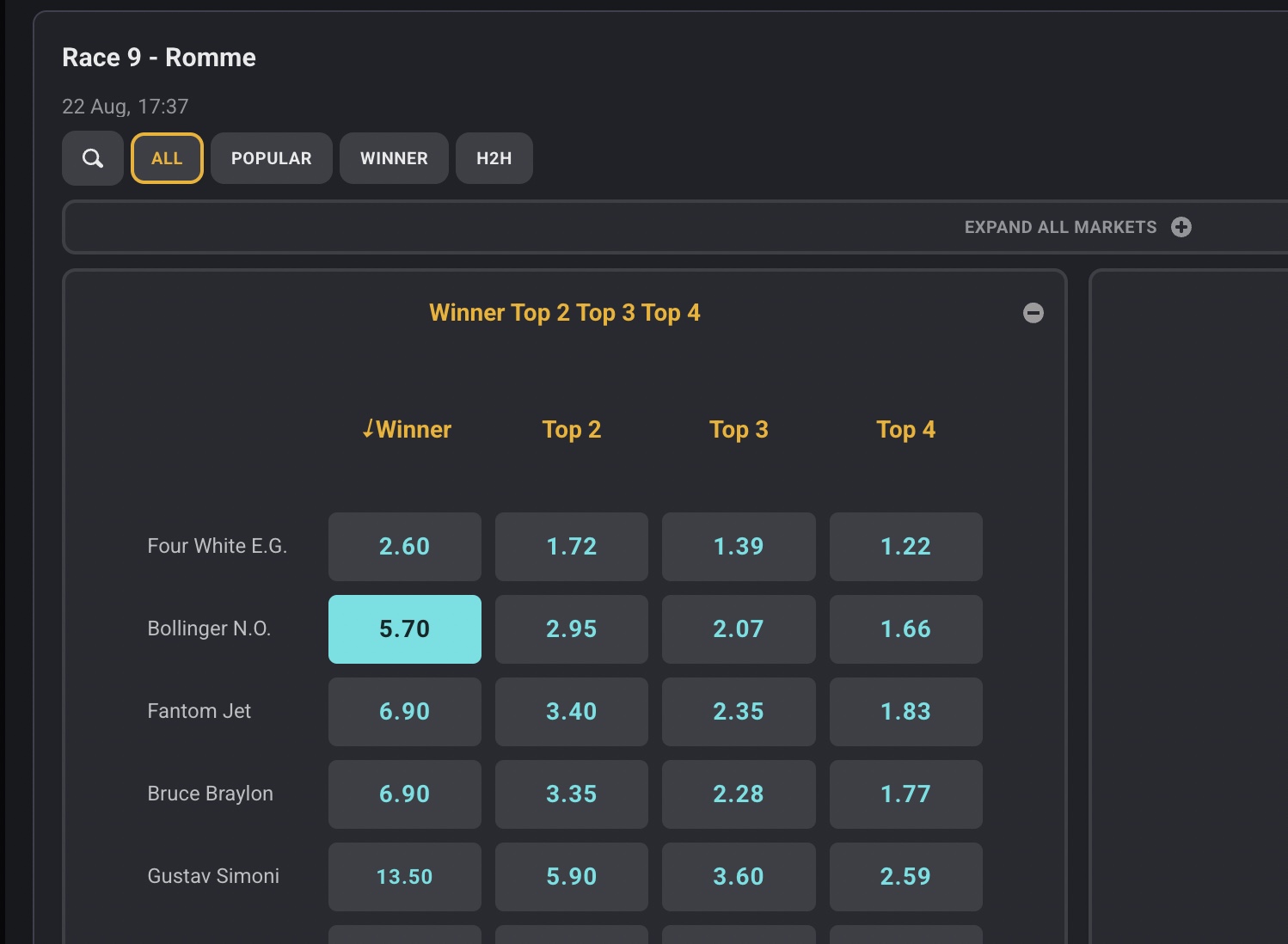Switch to the WINNER tab
The width and height of the screenshot is (1288, 944).
(394, 158)
